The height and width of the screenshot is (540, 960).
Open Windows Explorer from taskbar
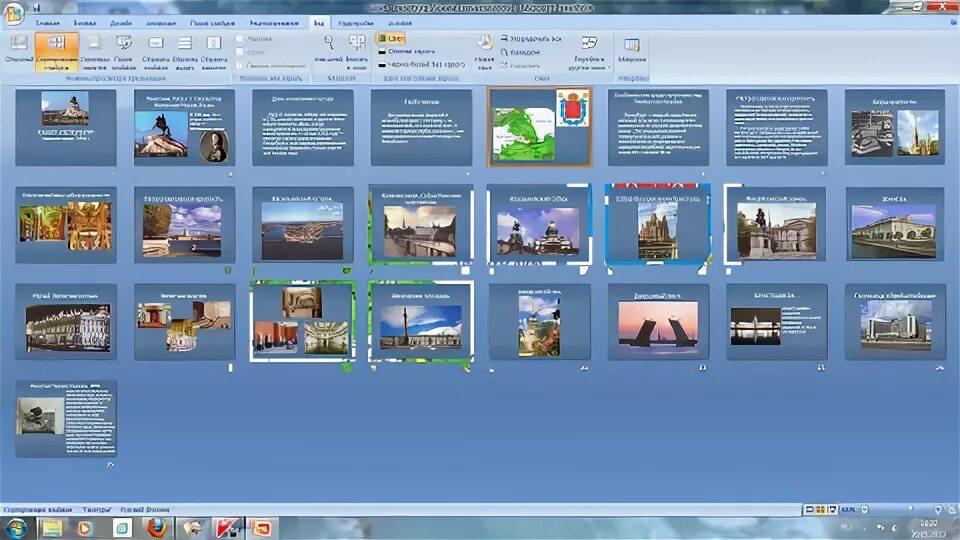point(52,528)
